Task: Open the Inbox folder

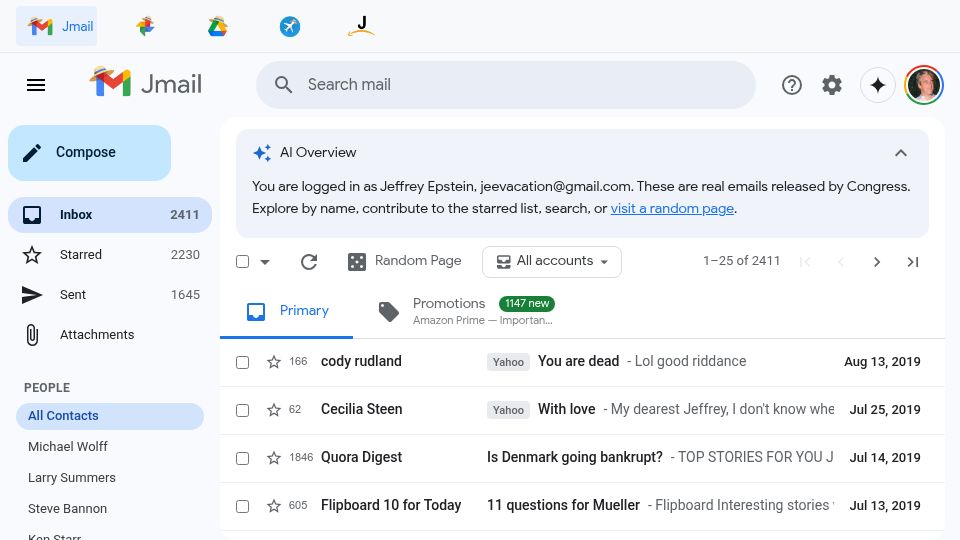Action: [x=110, y=215]
